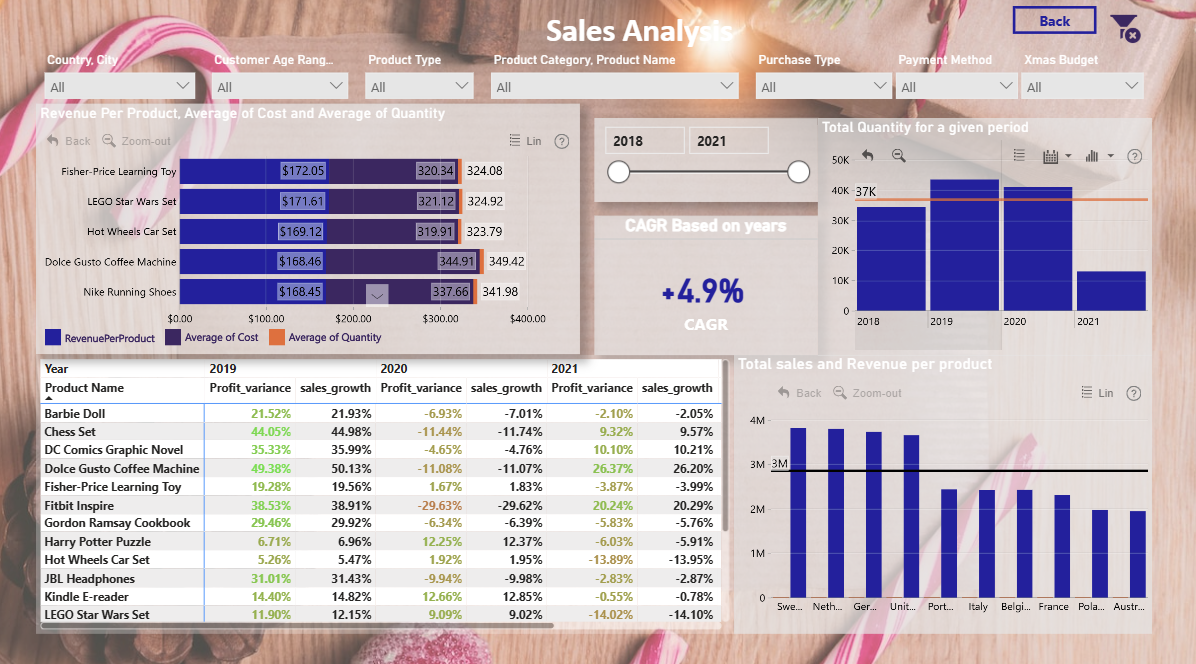The height and width of the screenshot is (664, 1196).
Task: Click the 2018 start year field
Action: coord(645,141)
